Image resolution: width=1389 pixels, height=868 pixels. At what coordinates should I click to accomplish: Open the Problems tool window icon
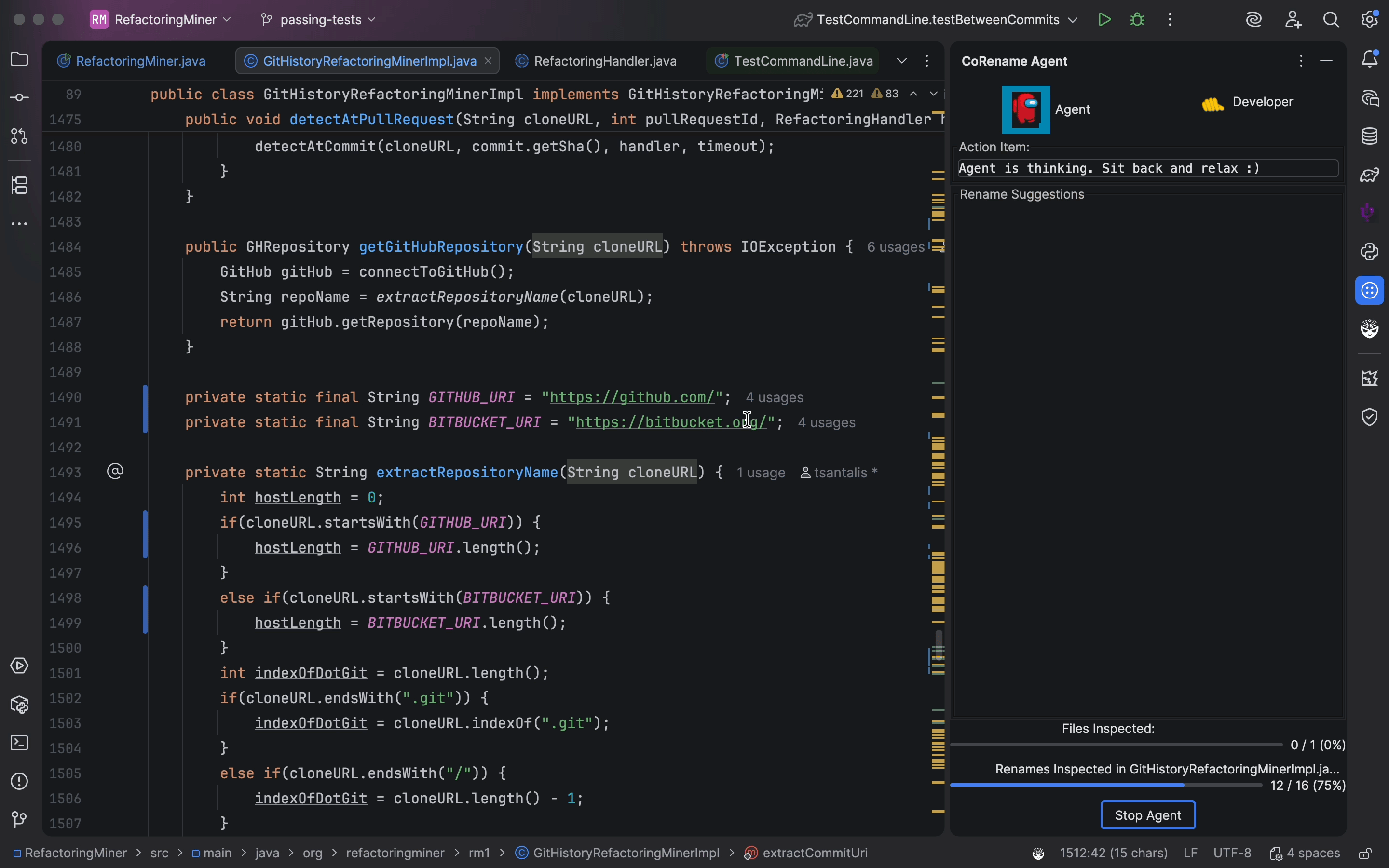click(19, 781)
